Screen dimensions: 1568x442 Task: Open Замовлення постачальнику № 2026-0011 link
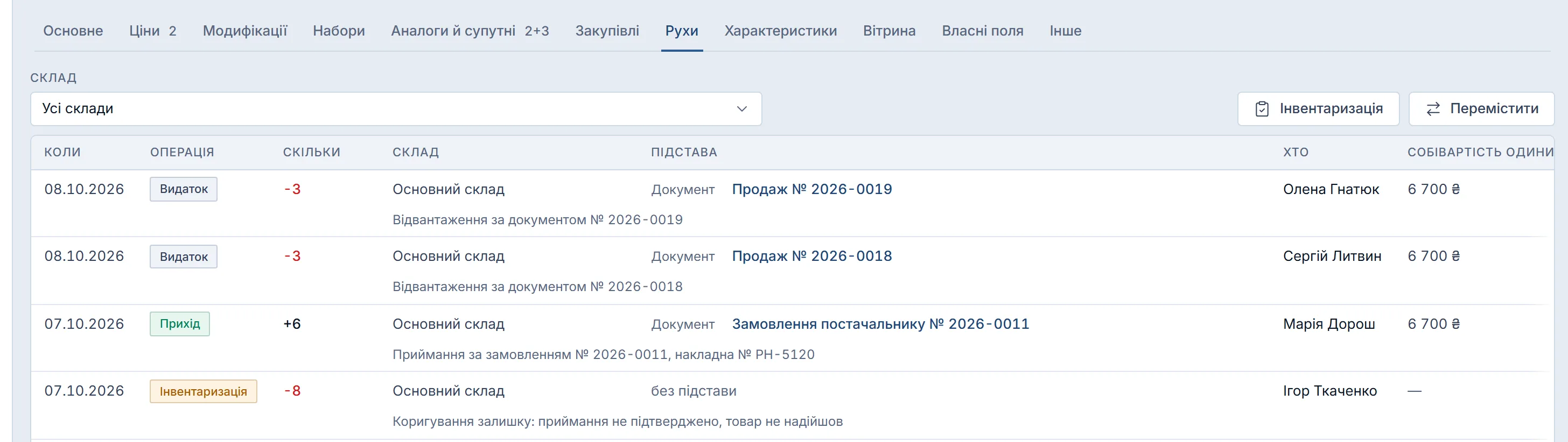[x=880, y=324]
